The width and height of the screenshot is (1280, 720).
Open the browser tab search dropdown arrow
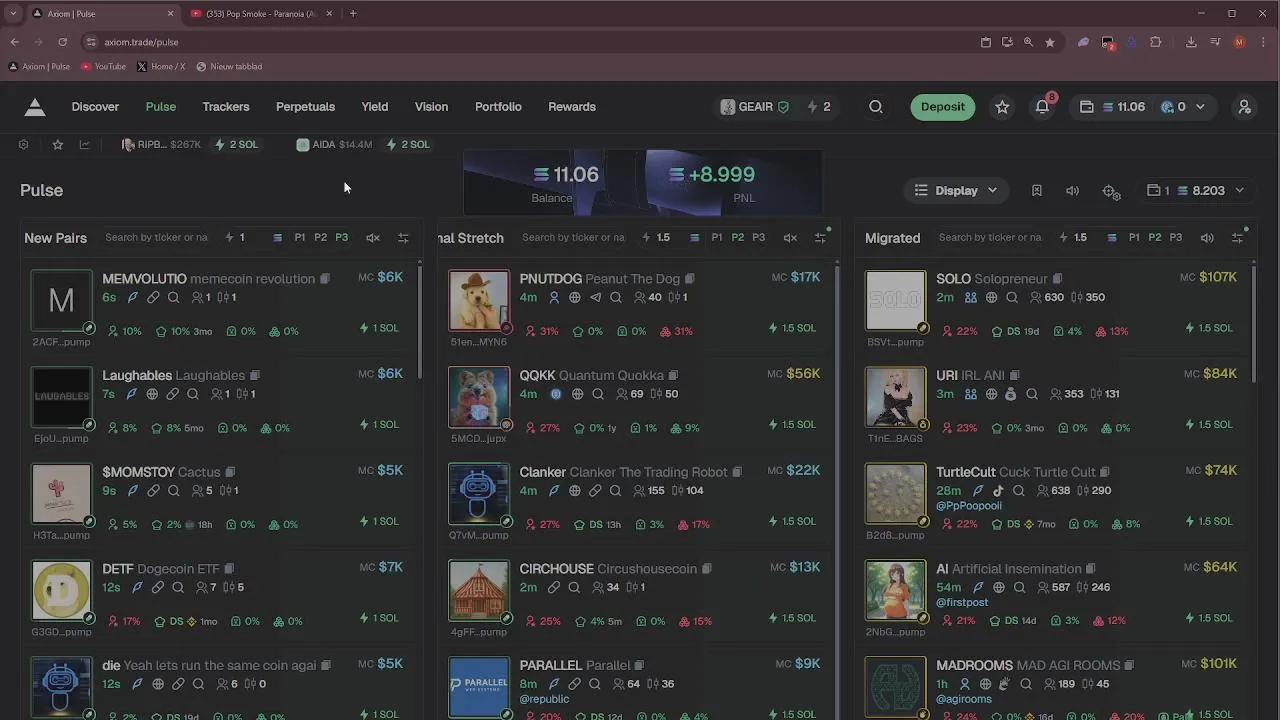click(13, 14)
